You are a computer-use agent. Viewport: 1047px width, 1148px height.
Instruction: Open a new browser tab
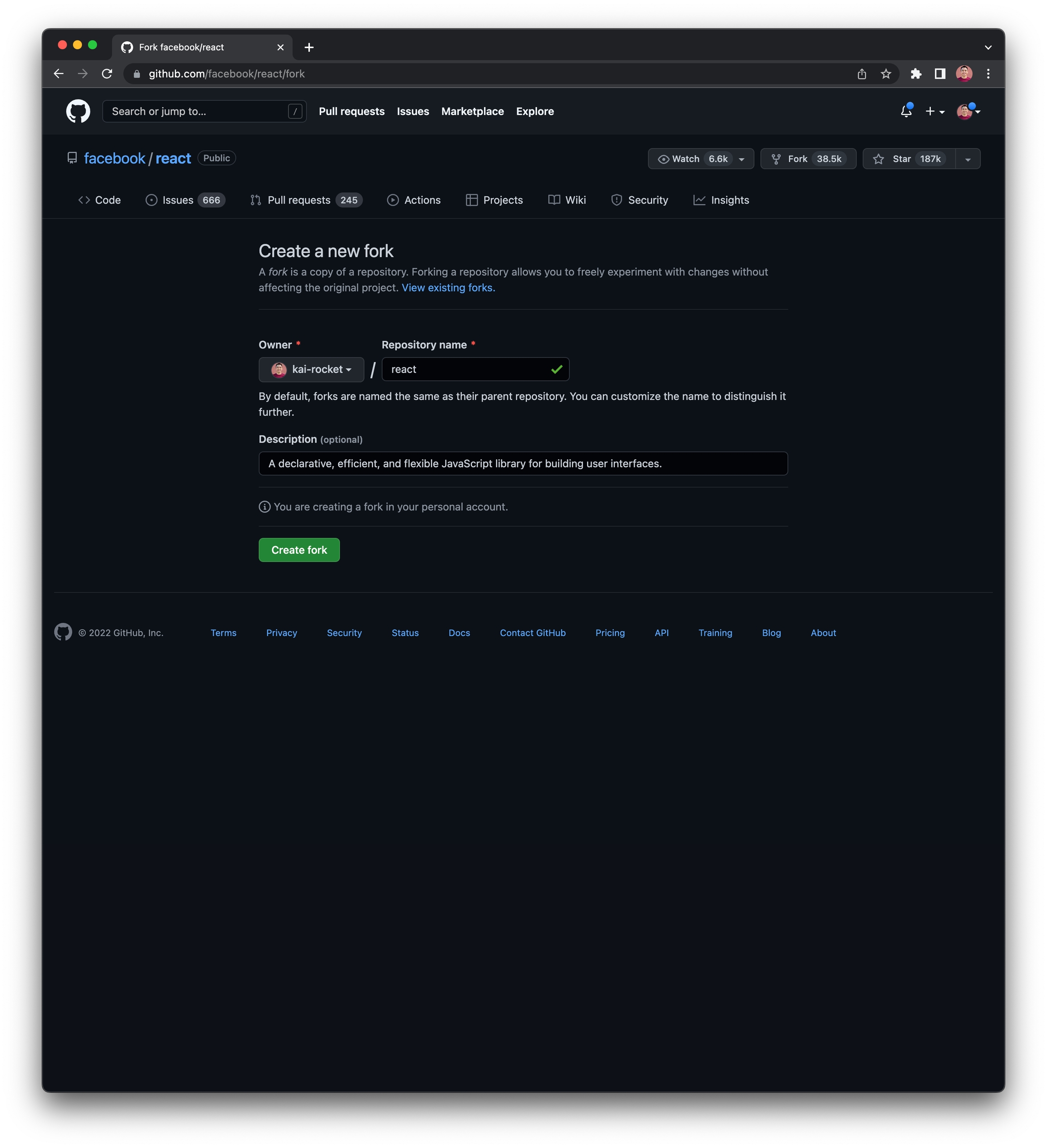point(309,47)
